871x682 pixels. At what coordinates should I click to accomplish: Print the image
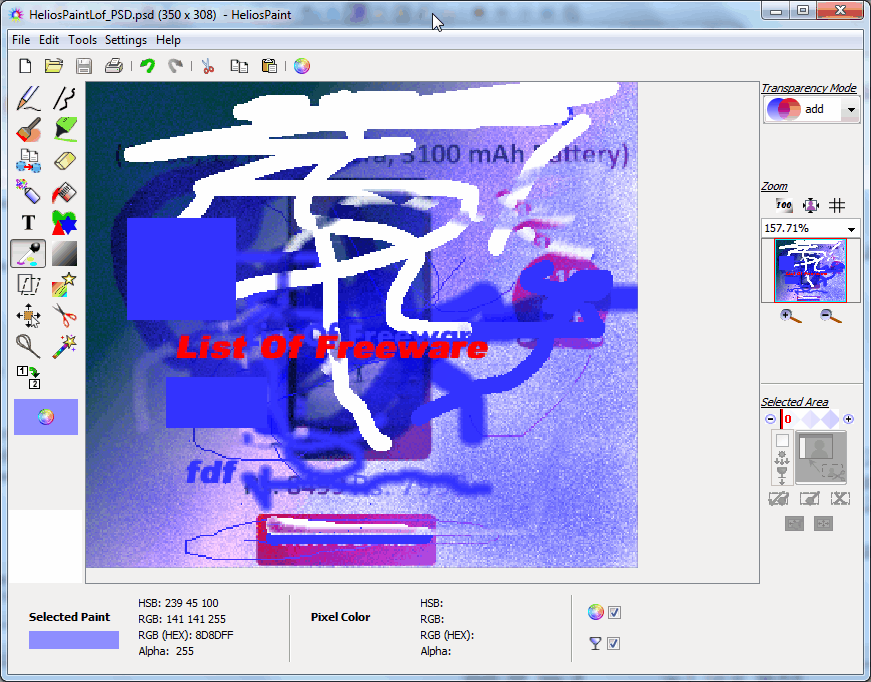(114, 66)
